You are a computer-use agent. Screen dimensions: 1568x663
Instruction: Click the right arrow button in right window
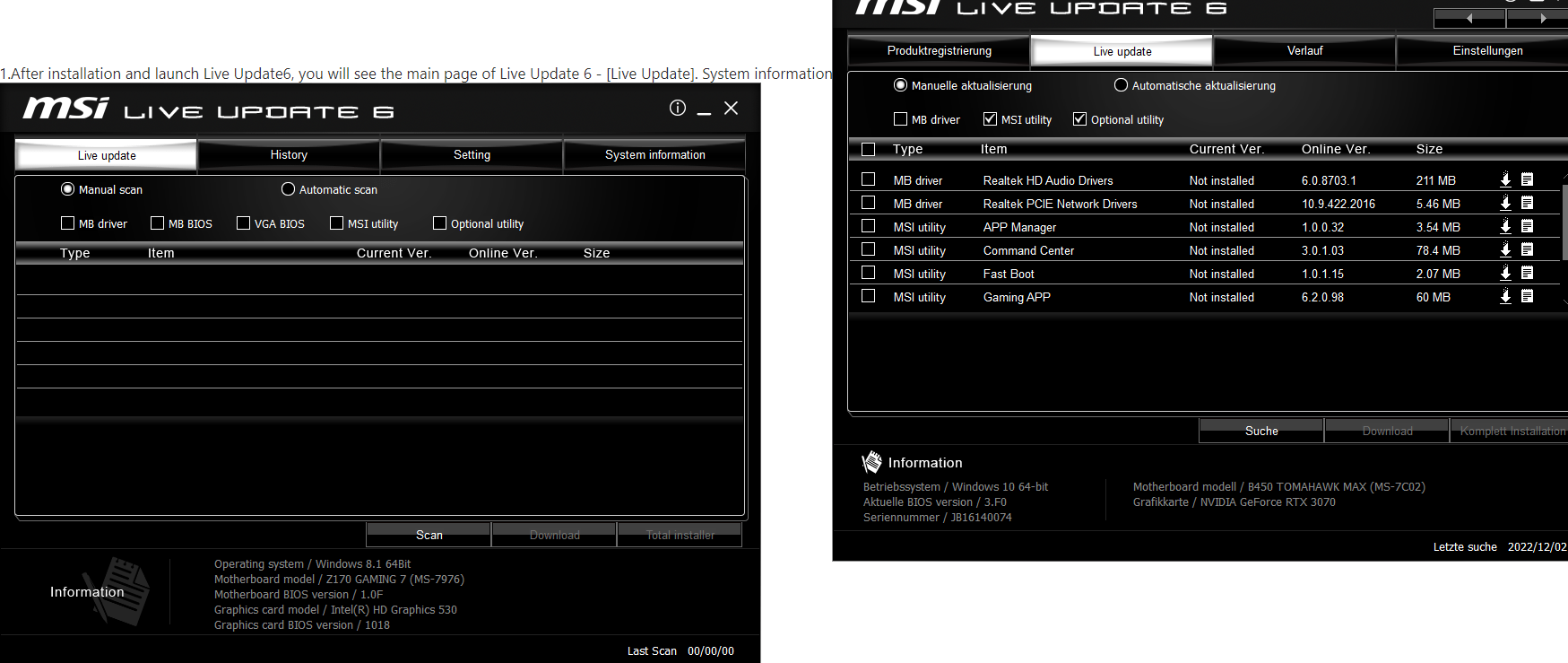coord(1538,18)
